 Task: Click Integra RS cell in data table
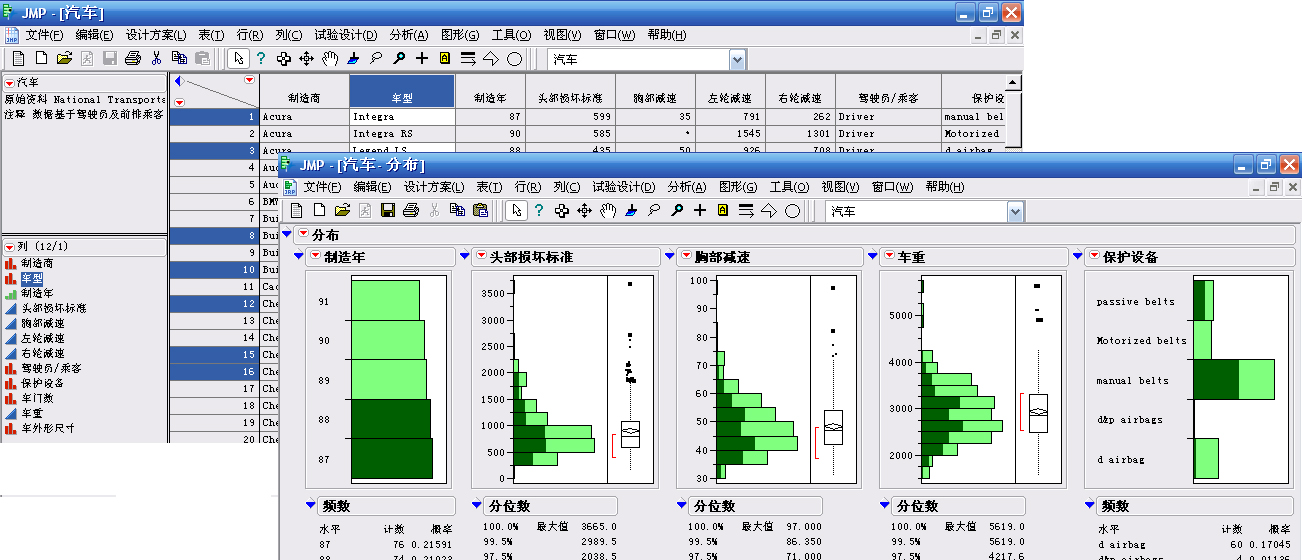point(402,133)
